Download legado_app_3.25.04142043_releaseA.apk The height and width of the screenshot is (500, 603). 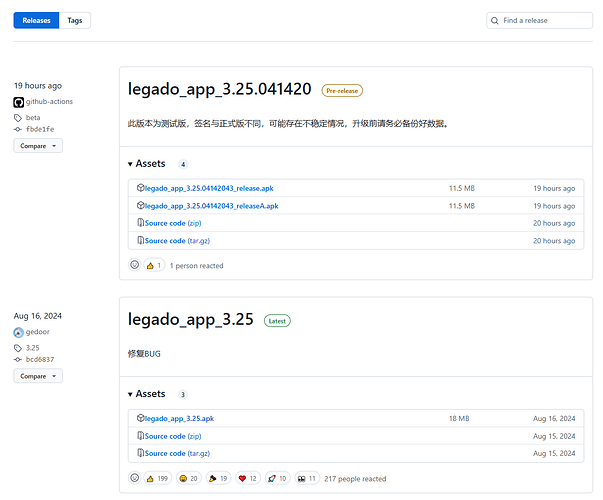pos(212,206)
